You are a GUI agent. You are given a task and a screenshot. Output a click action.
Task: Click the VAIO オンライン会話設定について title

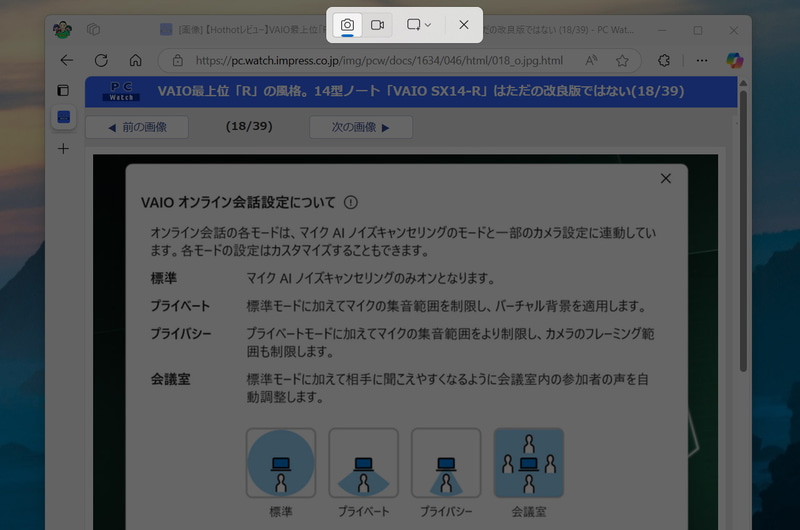[x=238, y=203]
